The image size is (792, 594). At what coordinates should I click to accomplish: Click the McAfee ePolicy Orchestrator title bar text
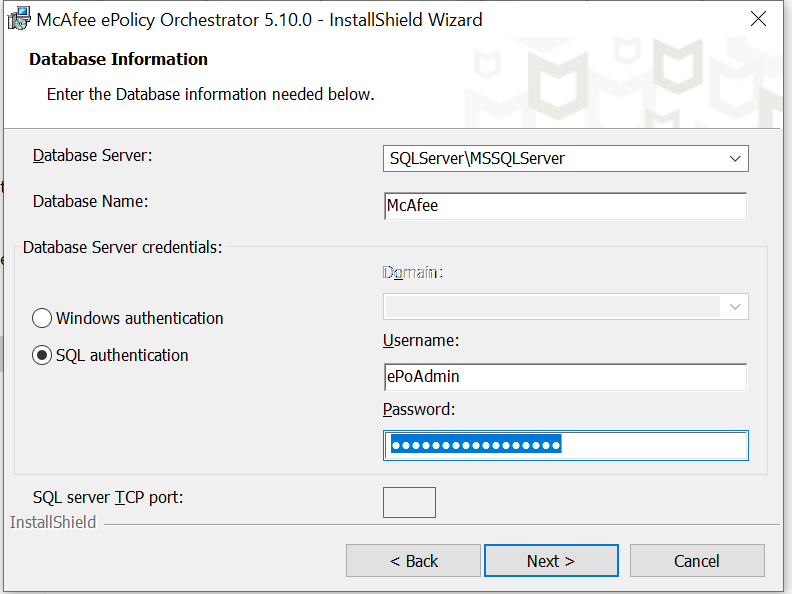[x=259, y=19]
